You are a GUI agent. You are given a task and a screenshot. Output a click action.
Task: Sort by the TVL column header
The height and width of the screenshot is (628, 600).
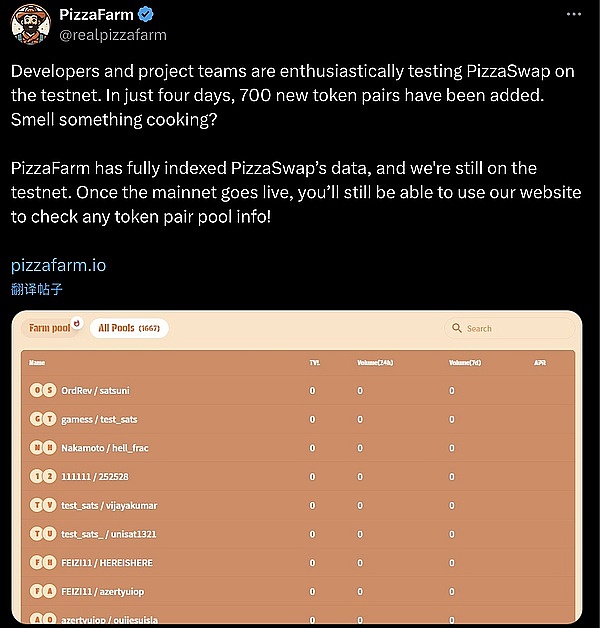(x=315, y=362)
